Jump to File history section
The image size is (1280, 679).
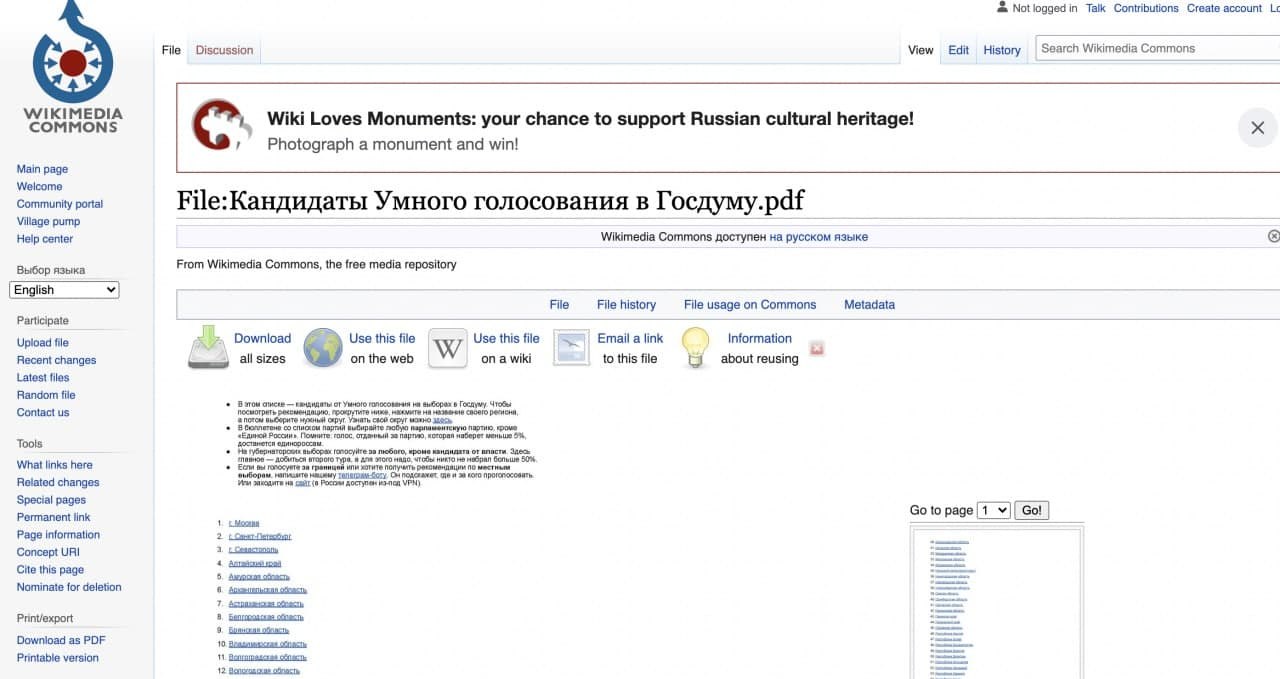[x=626, y=305]
